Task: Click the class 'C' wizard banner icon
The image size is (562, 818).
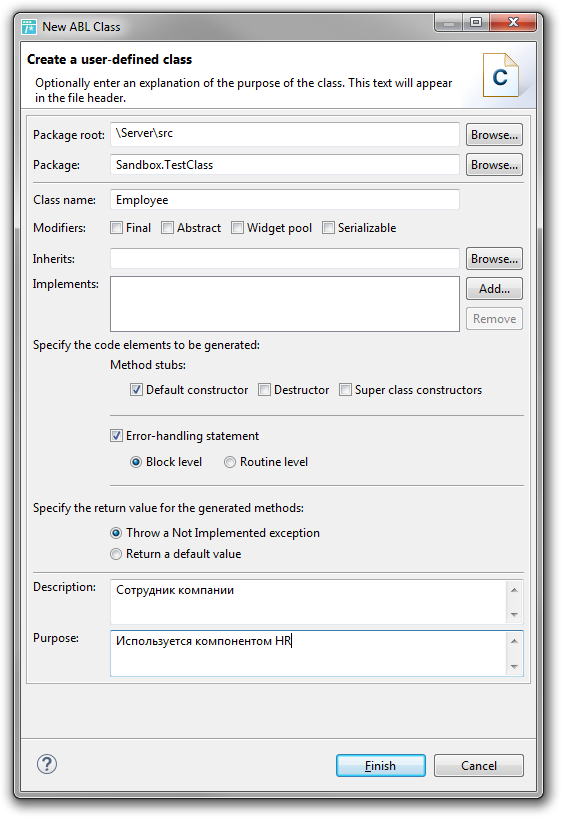Action: pos(500,75)
